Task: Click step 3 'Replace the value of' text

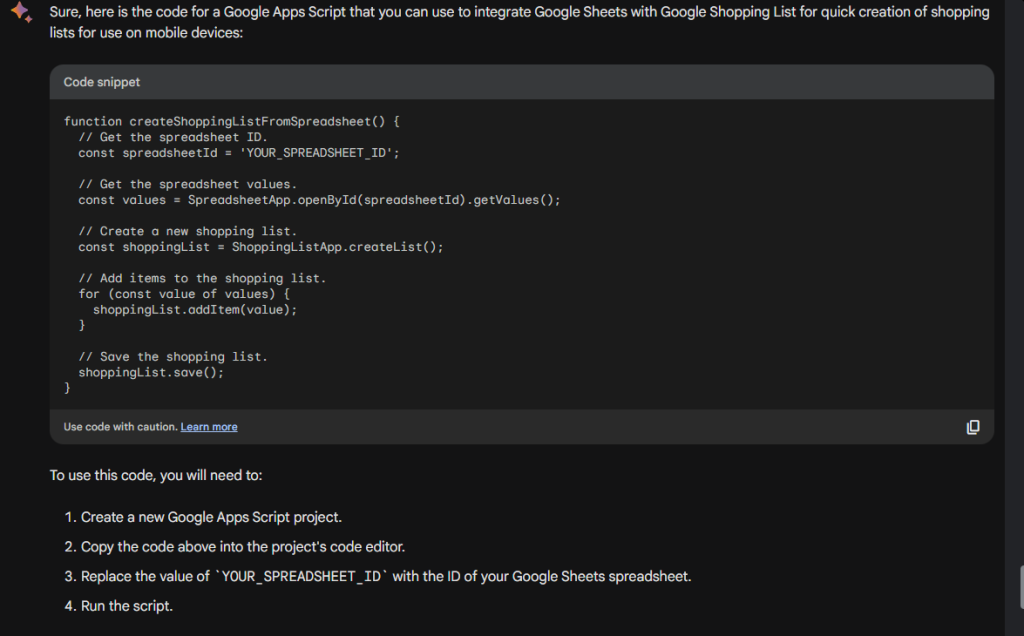Action: [386, 577]
